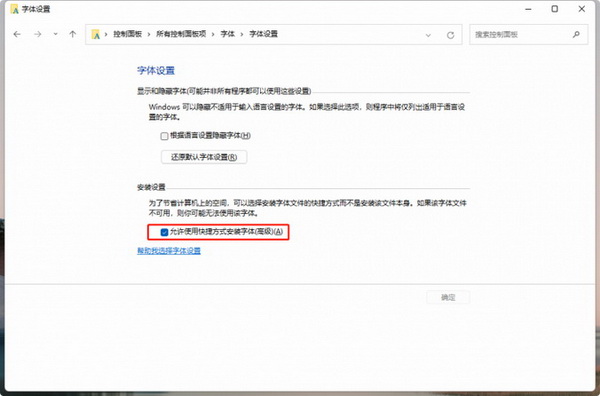The image size is (600, 396).
Task: Go back with the left arrow
Action: coord(17,34)
